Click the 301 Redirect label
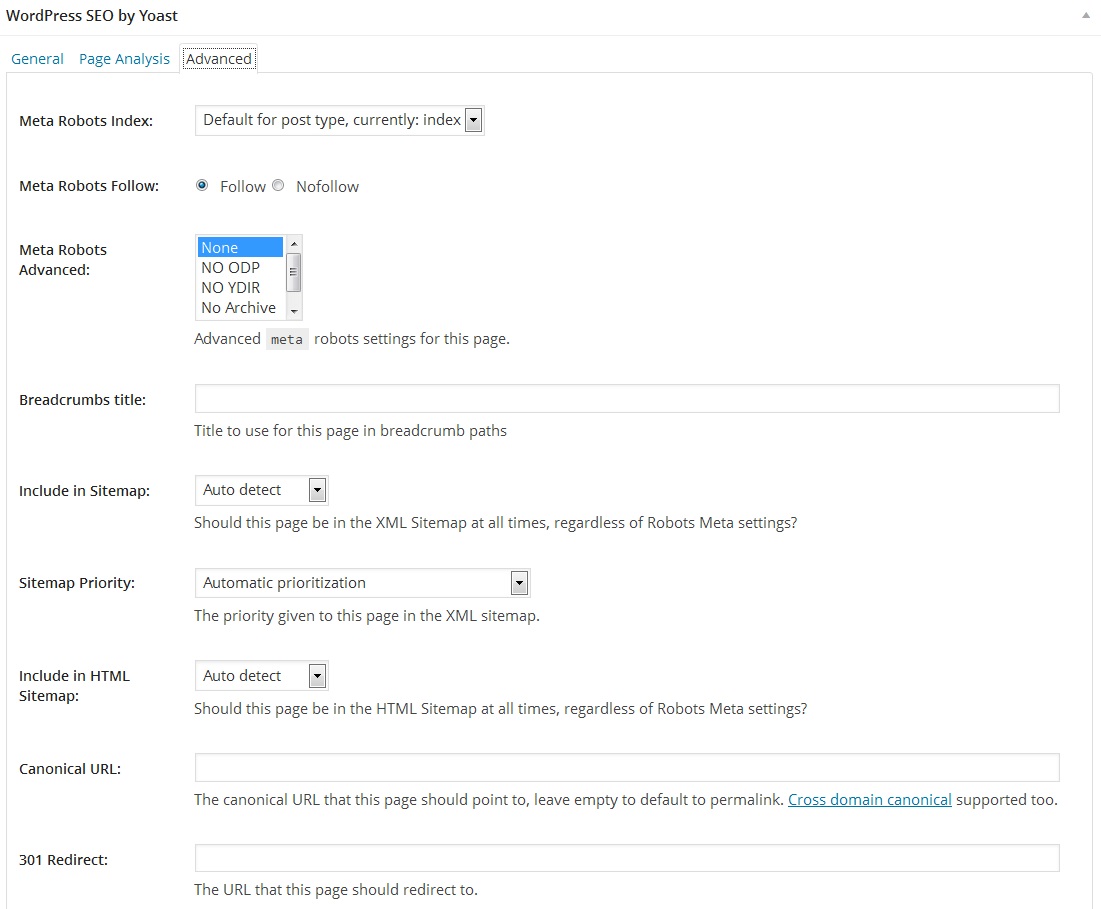The width and height of the screenshot is (1101, 909). [64, 860]
